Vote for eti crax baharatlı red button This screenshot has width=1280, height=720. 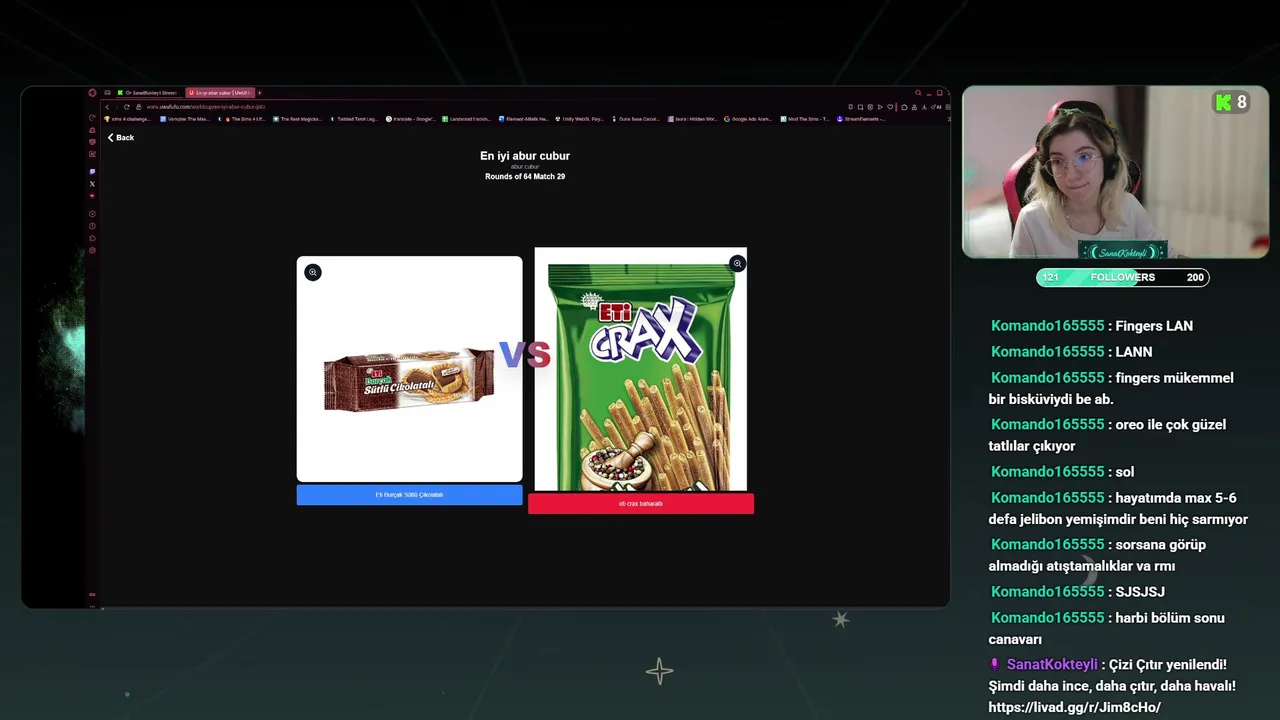pyautogui.click(x=640, y=504)
